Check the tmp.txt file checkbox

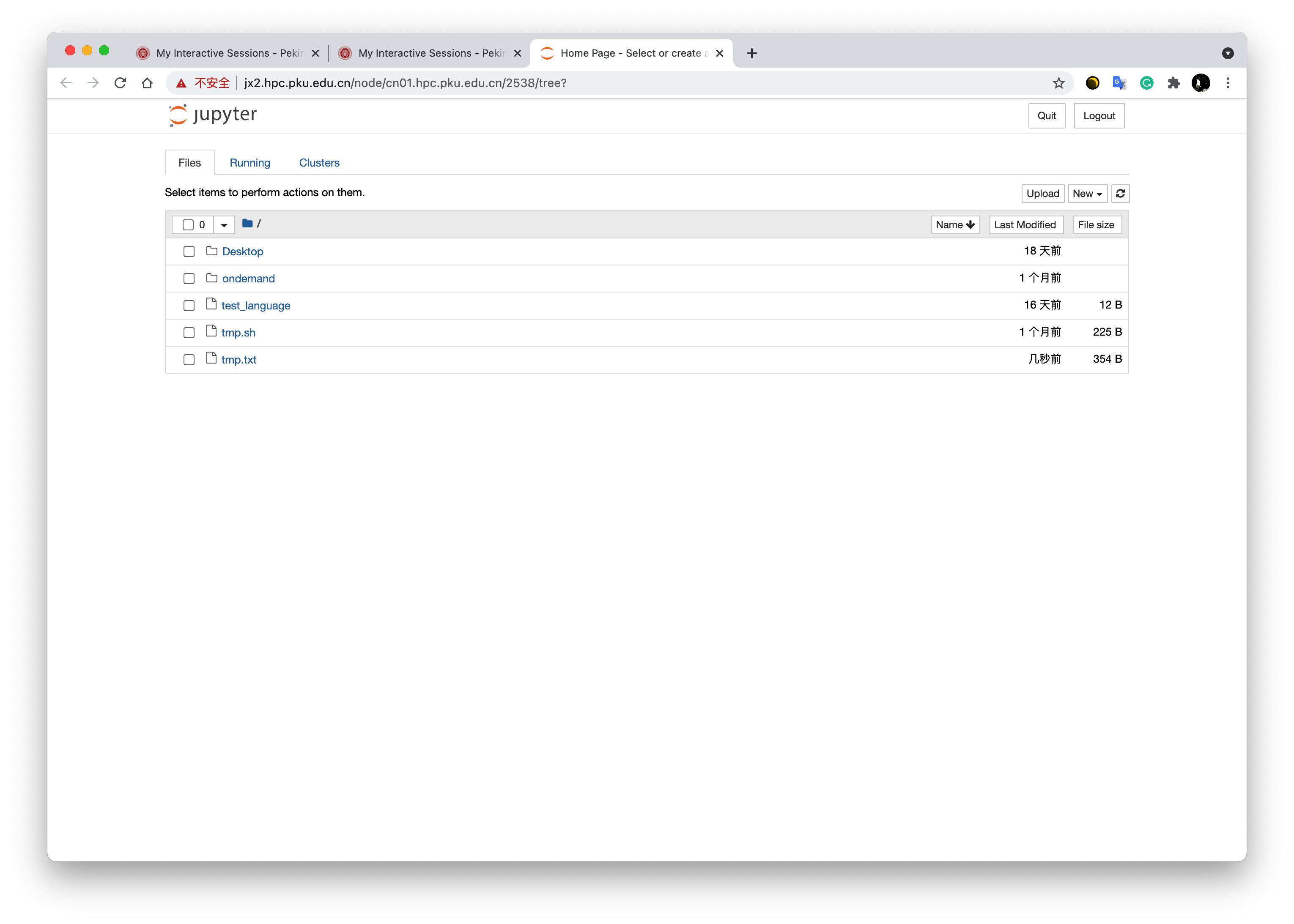(189, 360)
